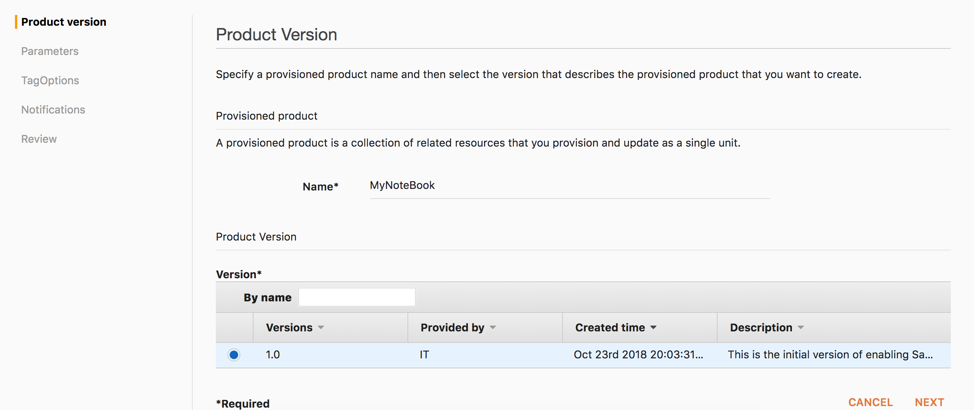Screen dimensions: 974x410
Task: Go to the Parameters step
Action: [x=50, y=51]
